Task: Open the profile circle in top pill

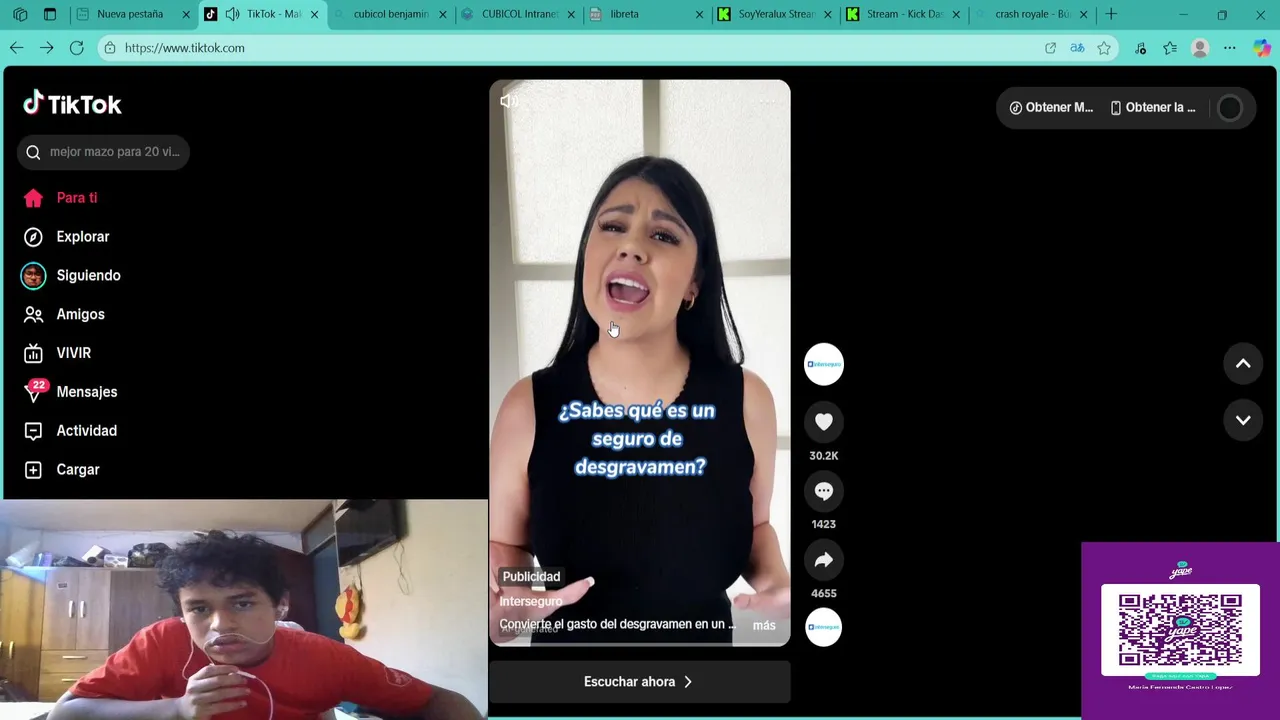Action: (x=1230, y=108)
